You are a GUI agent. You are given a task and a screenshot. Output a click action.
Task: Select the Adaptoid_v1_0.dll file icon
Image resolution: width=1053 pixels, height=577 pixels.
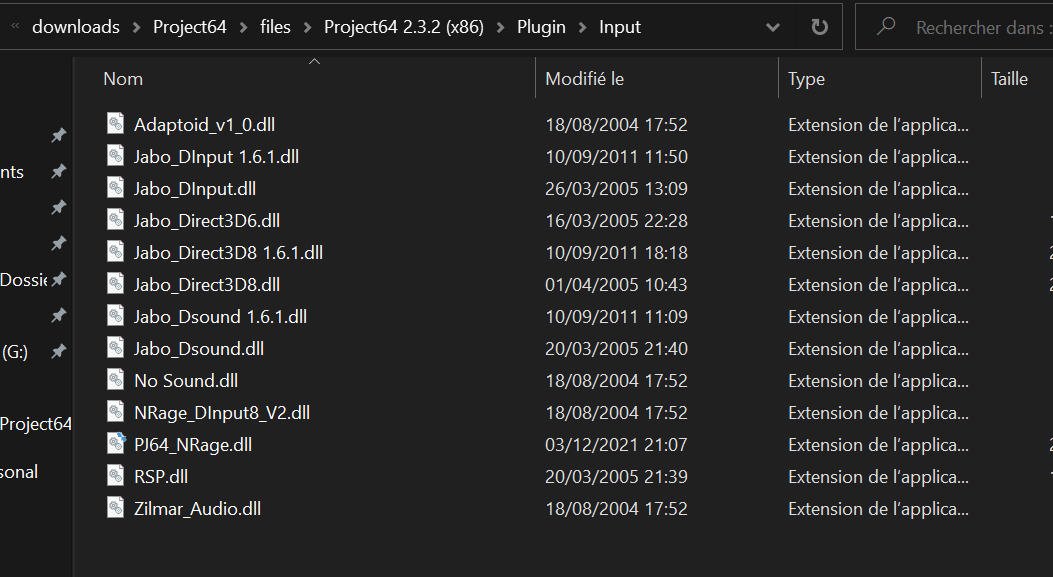[116, 124]
